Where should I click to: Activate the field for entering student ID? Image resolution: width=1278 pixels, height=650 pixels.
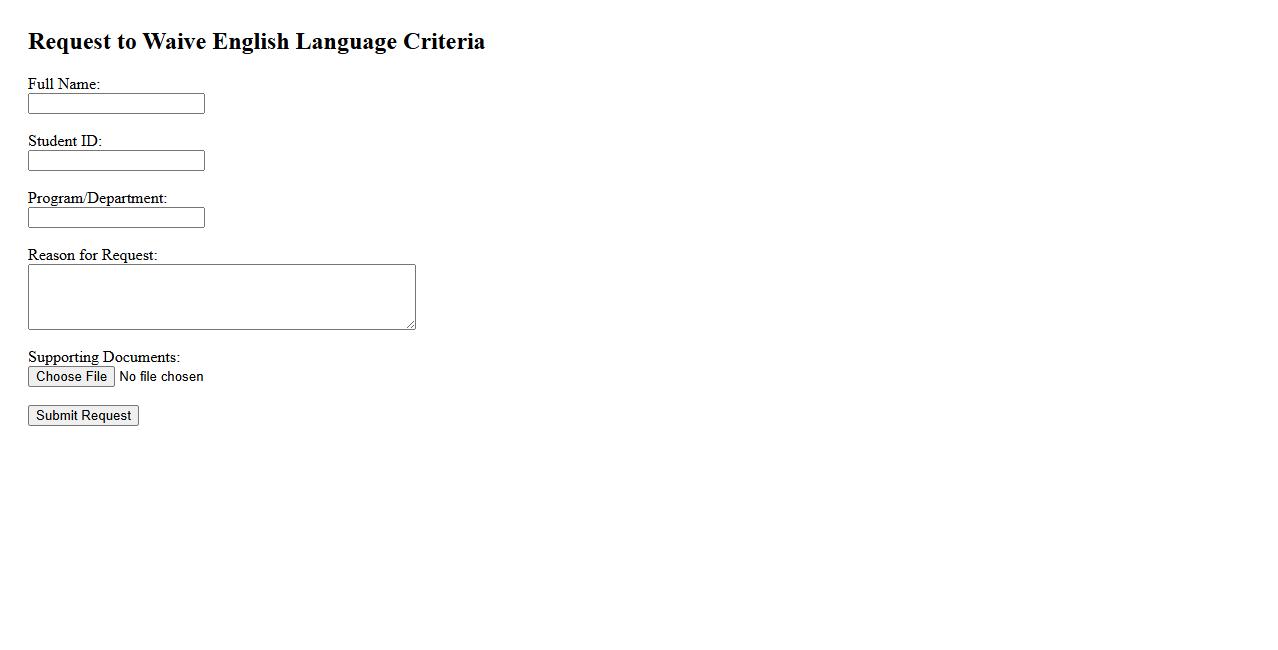coord(116,161)
